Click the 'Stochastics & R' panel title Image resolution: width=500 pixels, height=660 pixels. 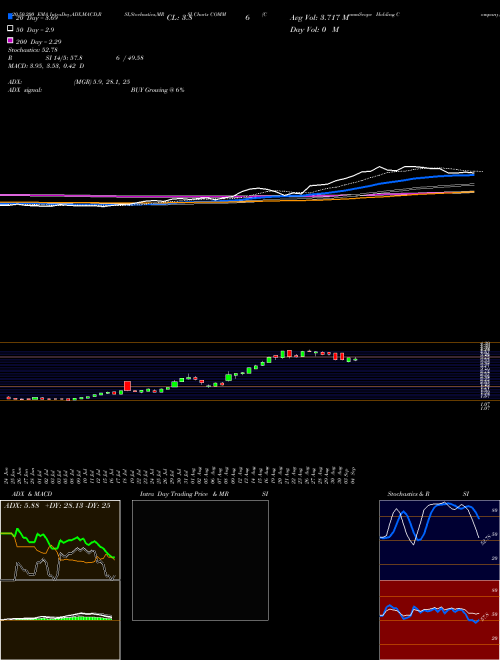(409, 494)
